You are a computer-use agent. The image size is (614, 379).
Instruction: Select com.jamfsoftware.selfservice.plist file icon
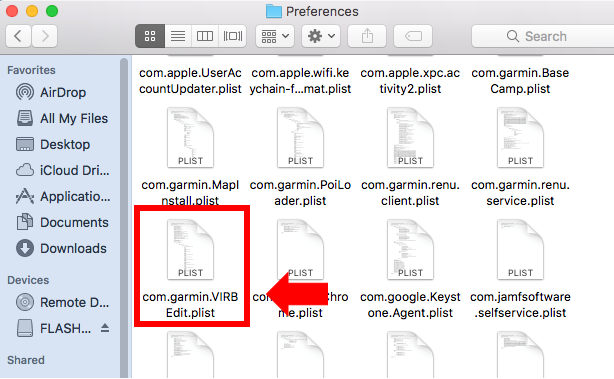520,250
